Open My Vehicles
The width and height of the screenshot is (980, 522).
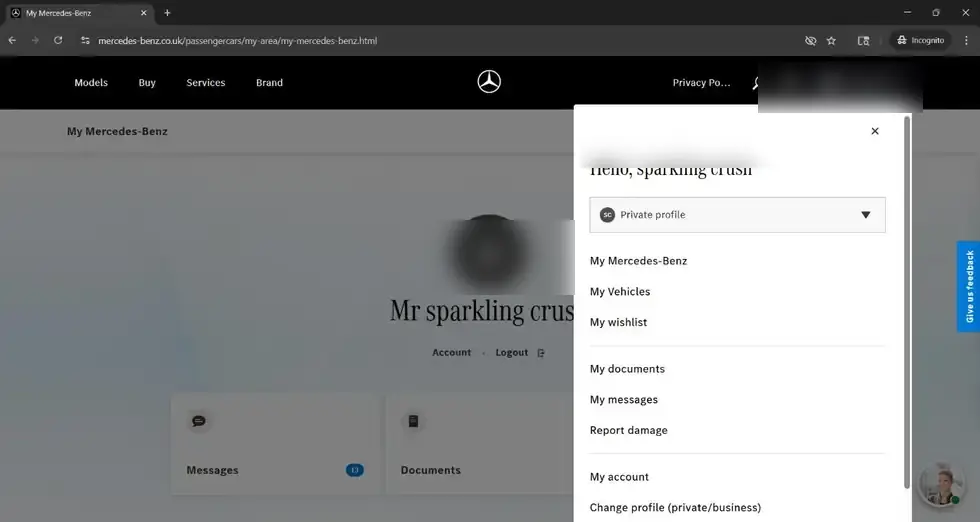click(x=620, y=291)
